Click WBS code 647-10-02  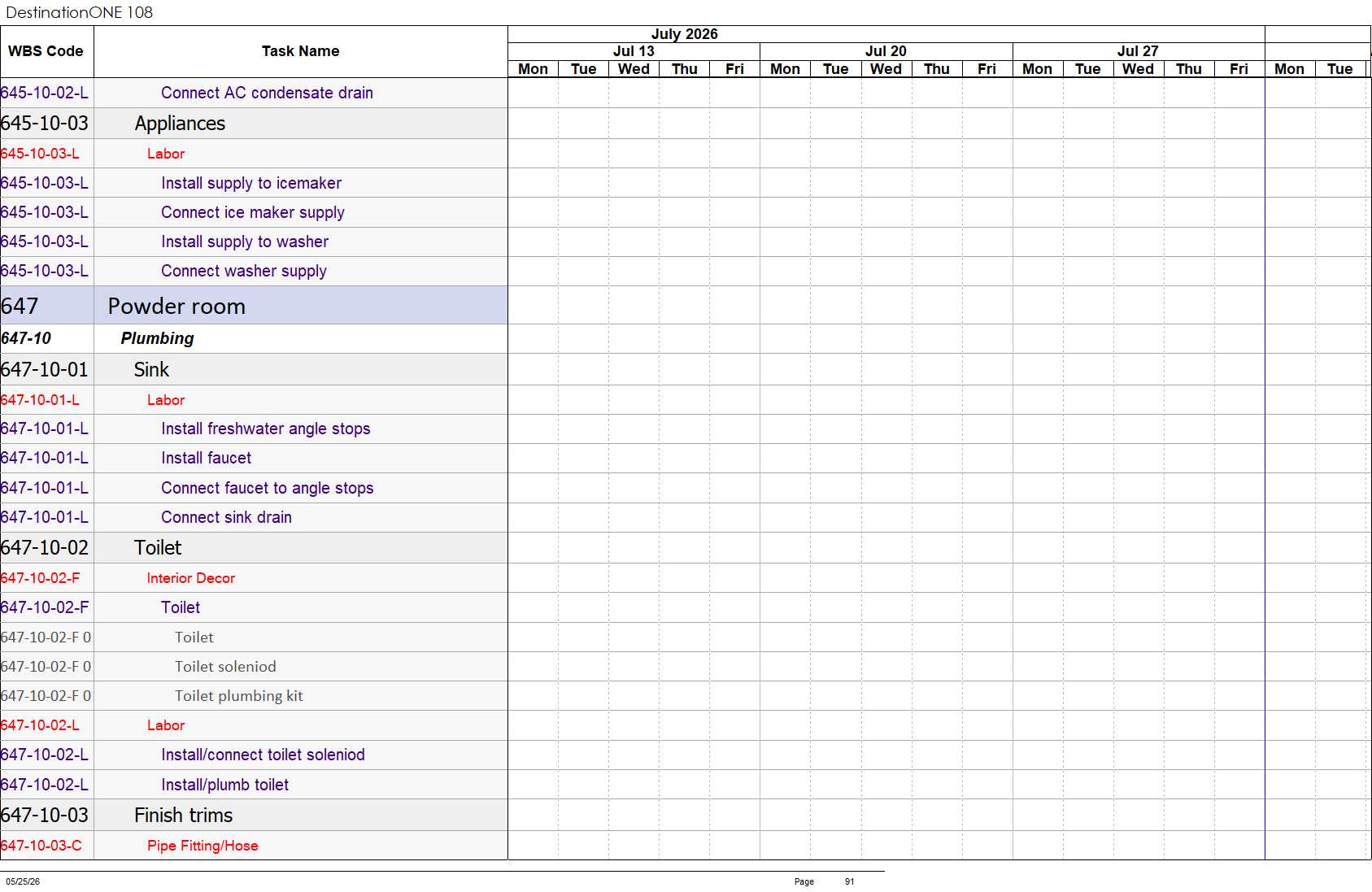point(45,548)
